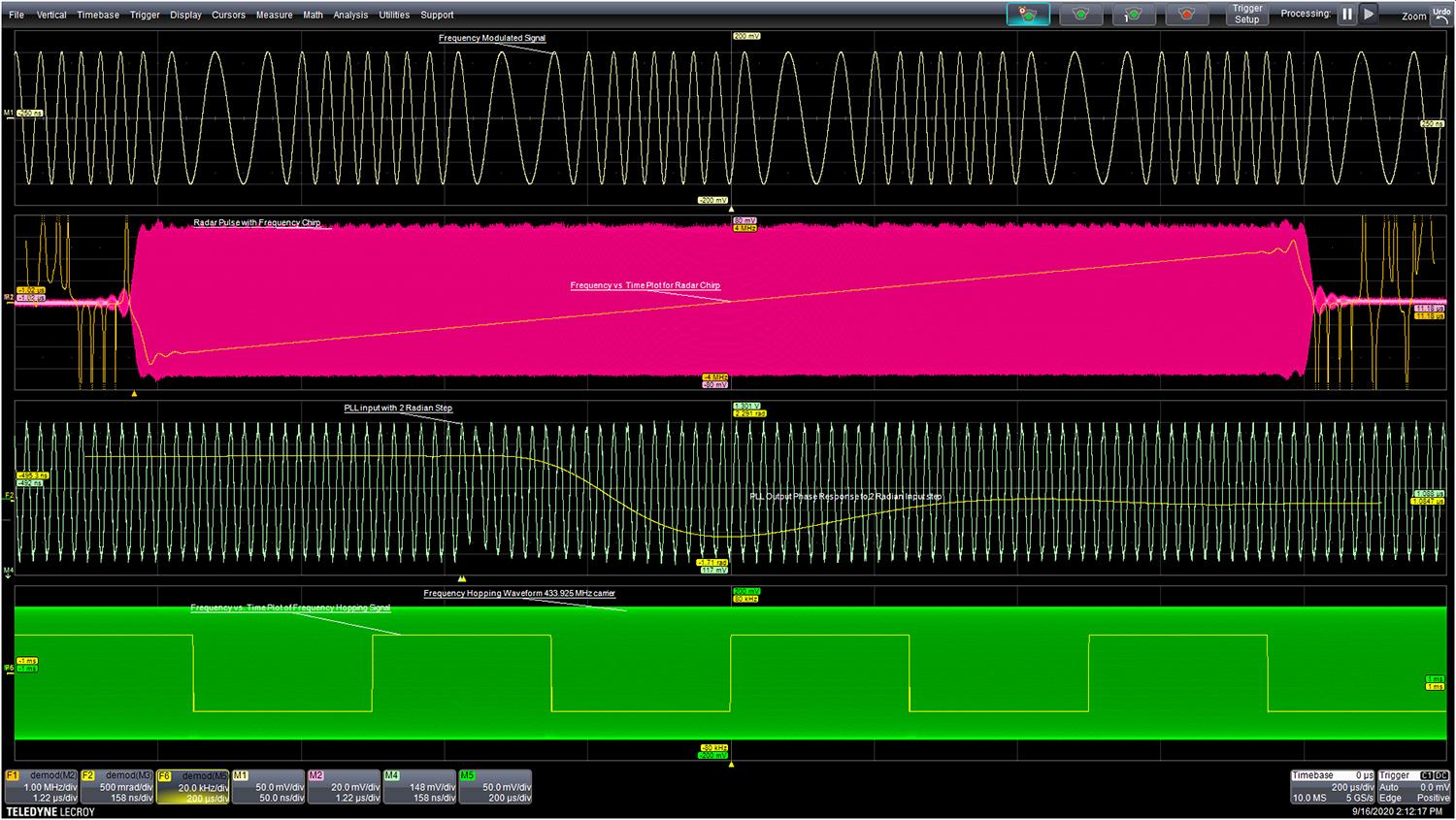Open Trigger Setup
Viewport: 1456px width, 820px height.
click(1245, 15)
